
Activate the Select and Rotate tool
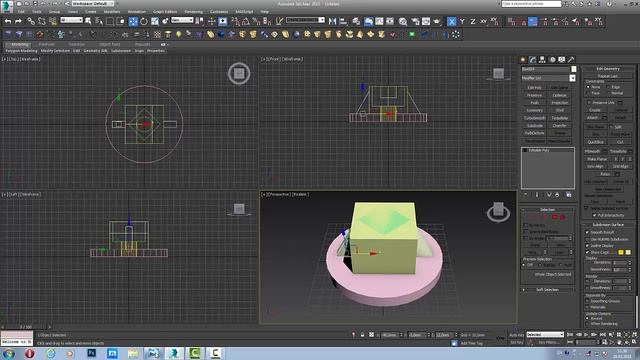pos(144,21)
